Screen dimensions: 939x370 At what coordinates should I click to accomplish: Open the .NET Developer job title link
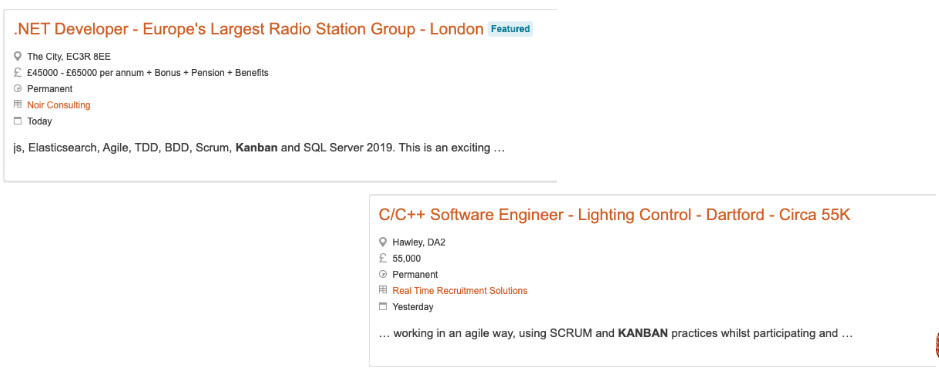[x=248, y=29]
